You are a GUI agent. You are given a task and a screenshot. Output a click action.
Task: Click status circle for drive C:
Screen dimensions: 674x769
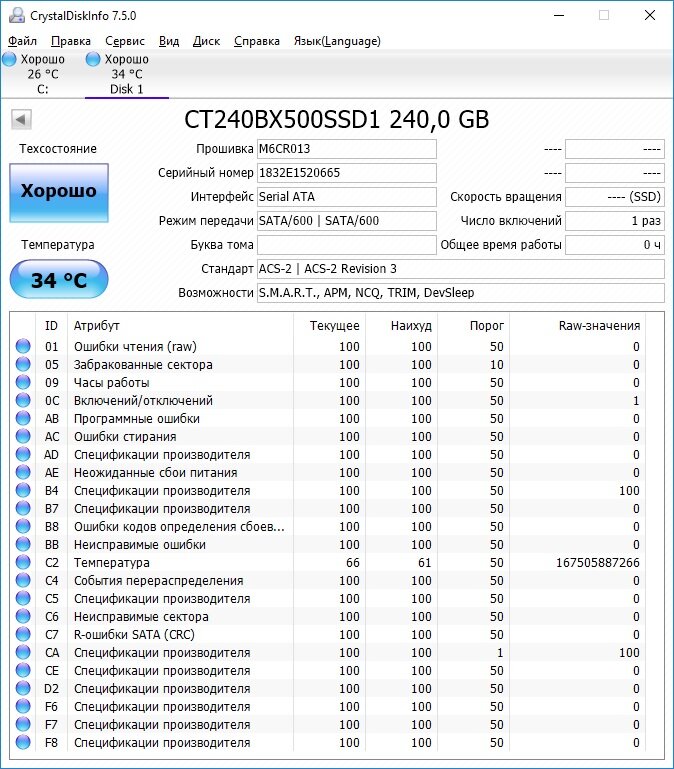coord(9,59)
